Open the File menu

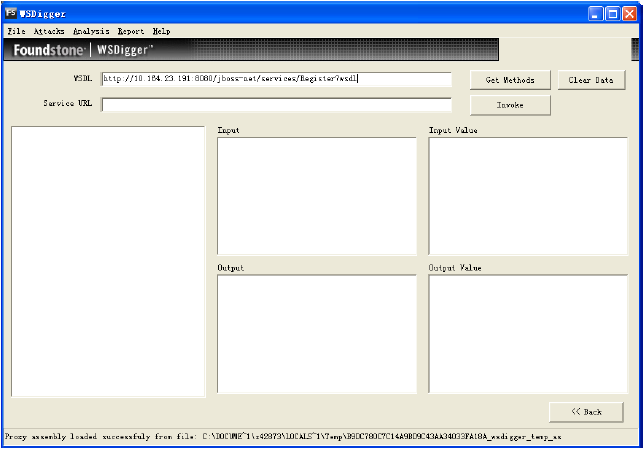(16, 31)
